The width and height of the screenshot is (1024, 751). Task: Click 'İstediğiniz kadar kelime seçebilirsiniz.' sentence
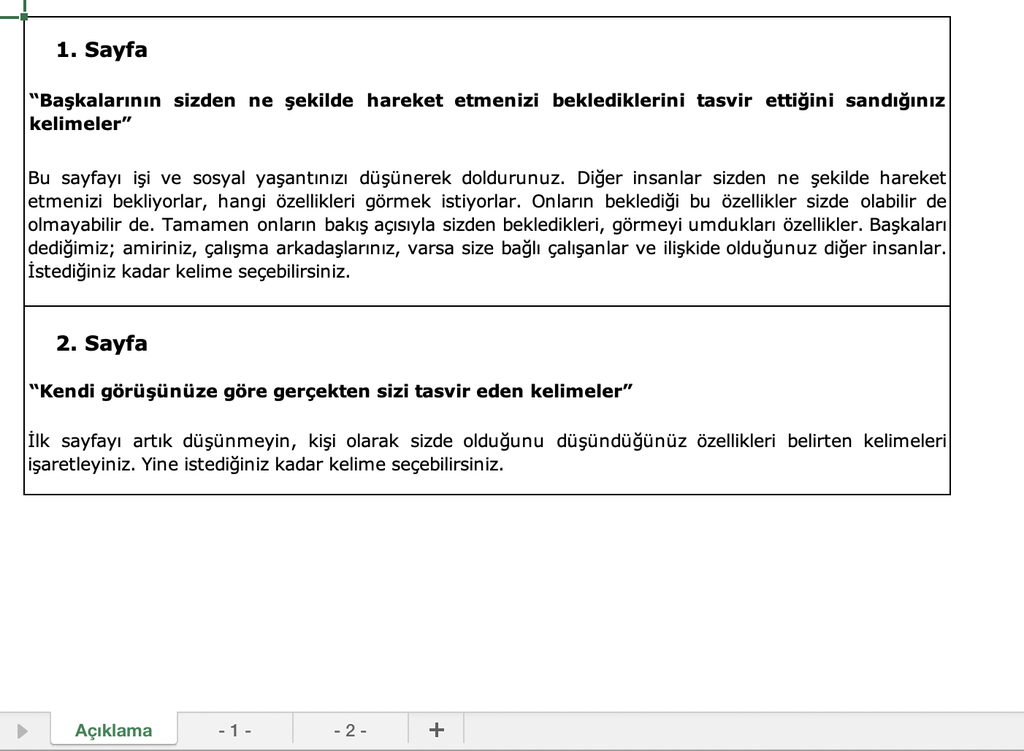(x=189, y=272)
